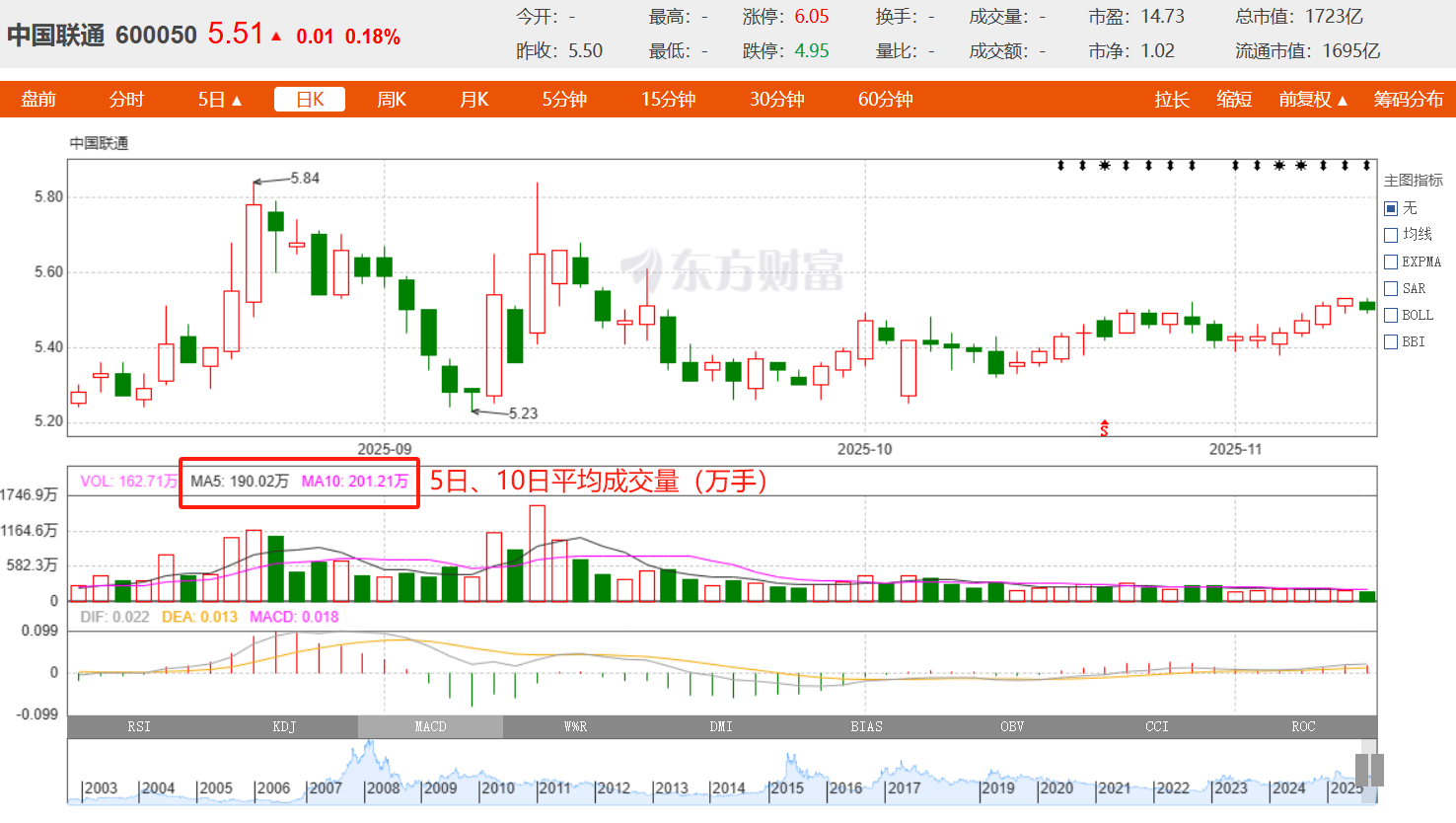The width and height of the screenshot is (1456, 823).
Task: Switch to the 盘前 pre-market tab
Action: point(38,100)
